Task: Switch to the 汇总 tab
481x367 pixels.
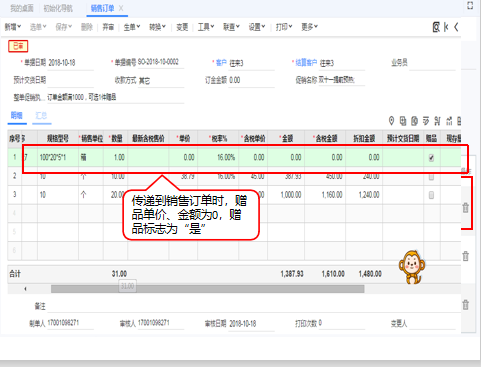Action: [x=41, y=116]
